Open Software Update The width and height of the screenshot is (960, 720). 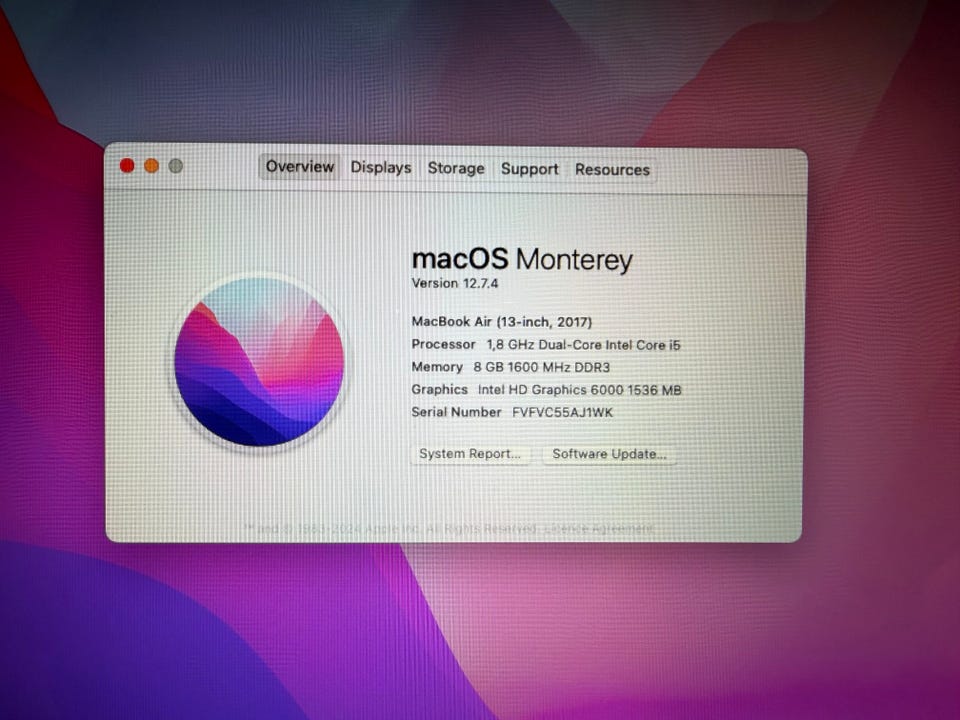coord(609,454)
